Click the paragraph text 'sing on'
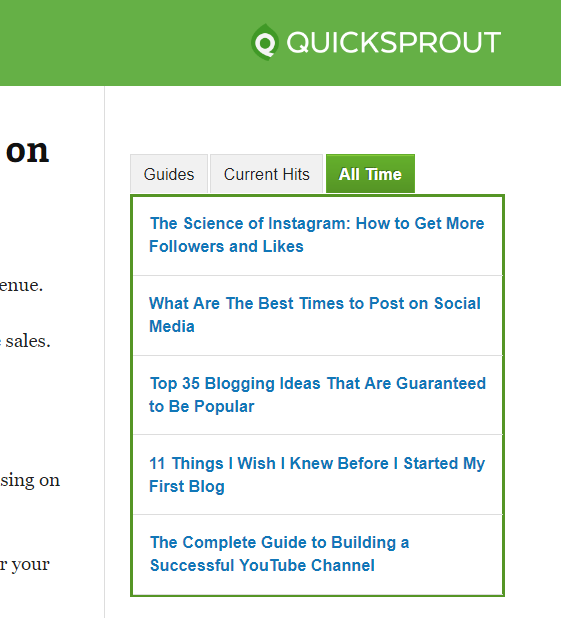 coord(30,480)
